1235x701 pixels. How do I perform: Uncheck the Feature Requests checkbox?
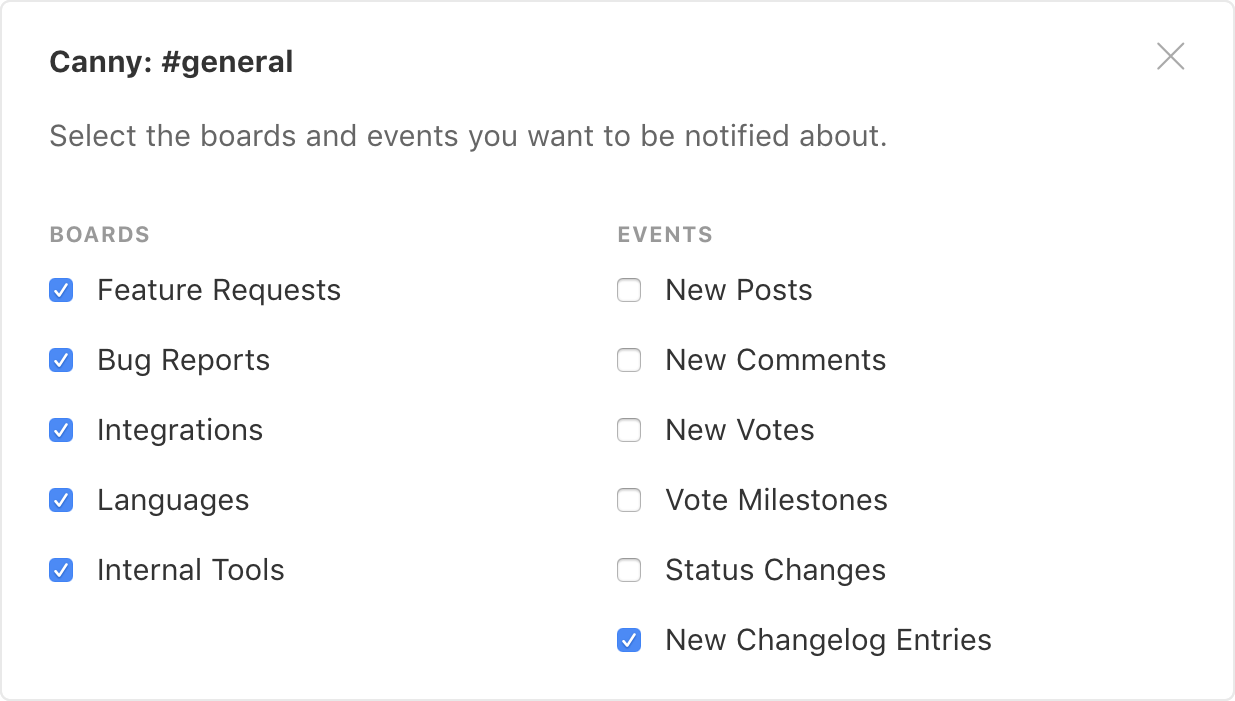point(61,291)
